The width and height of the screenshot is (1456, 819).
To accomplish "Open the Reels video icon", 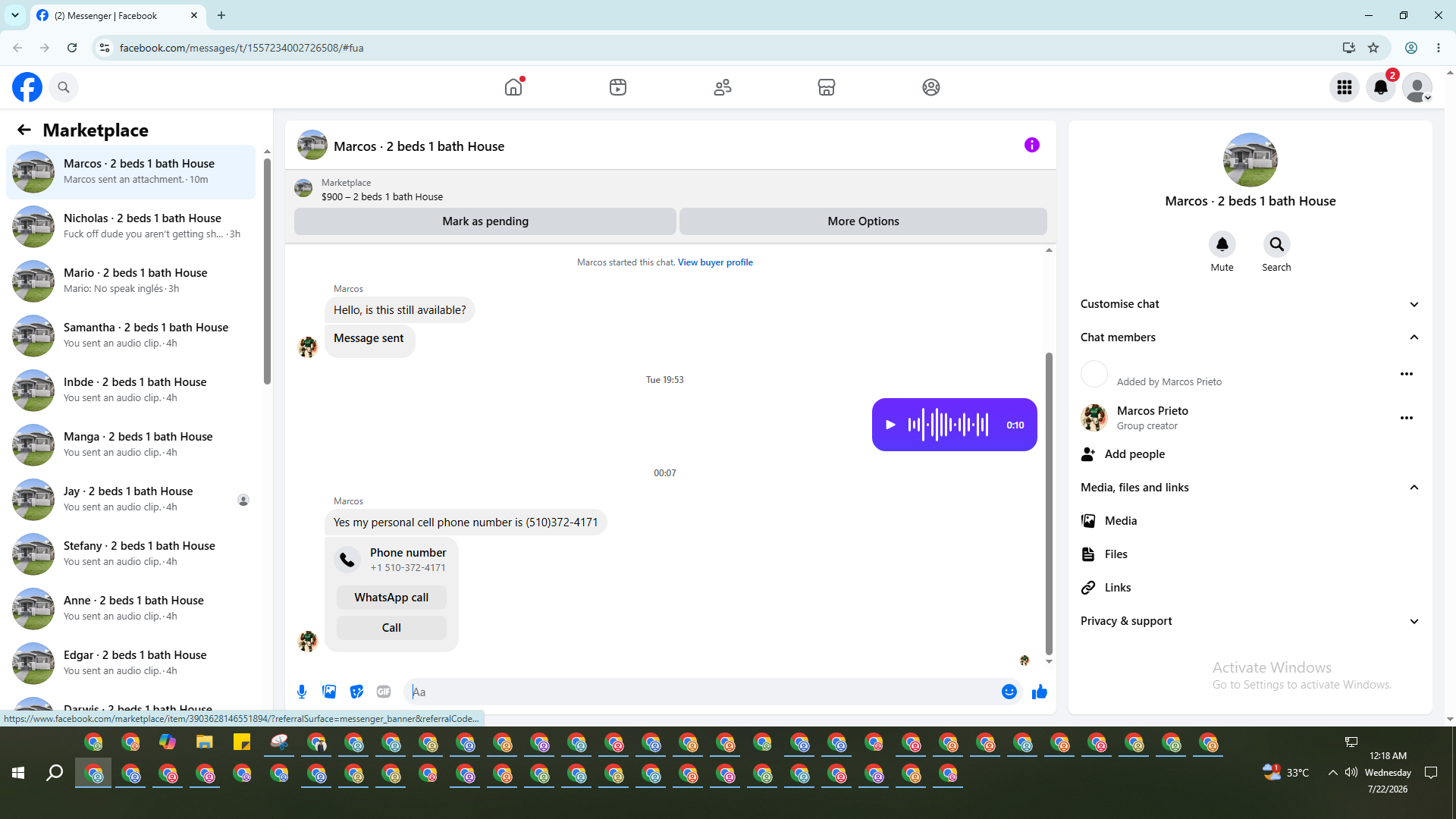I will pos(618,87).
